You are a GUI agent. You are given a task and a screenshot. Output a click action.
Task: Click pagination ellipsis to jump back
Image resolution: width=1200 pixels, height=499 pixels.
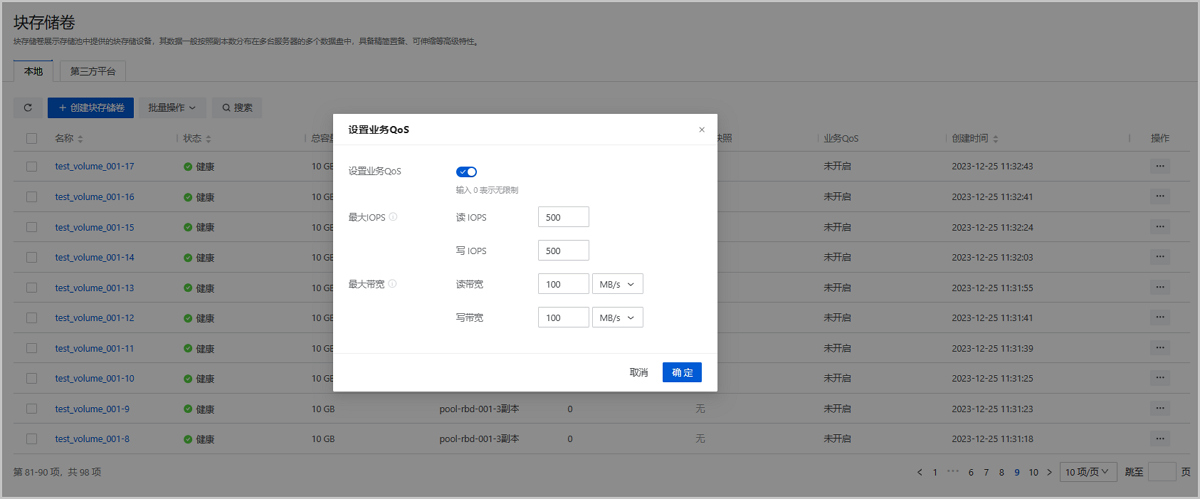click(953, 471)
